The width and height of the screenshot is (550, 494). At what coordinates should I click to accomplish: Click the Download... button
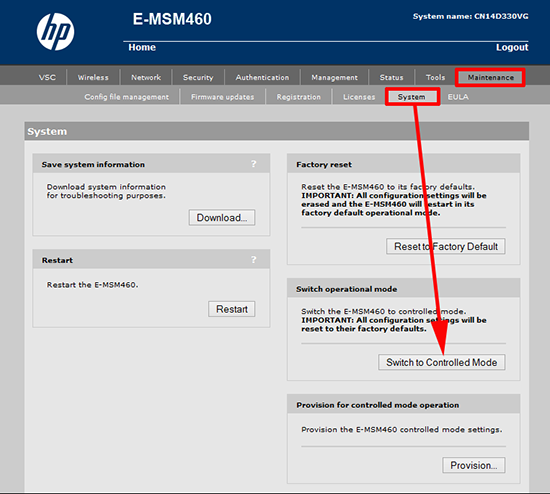(222, 218)
